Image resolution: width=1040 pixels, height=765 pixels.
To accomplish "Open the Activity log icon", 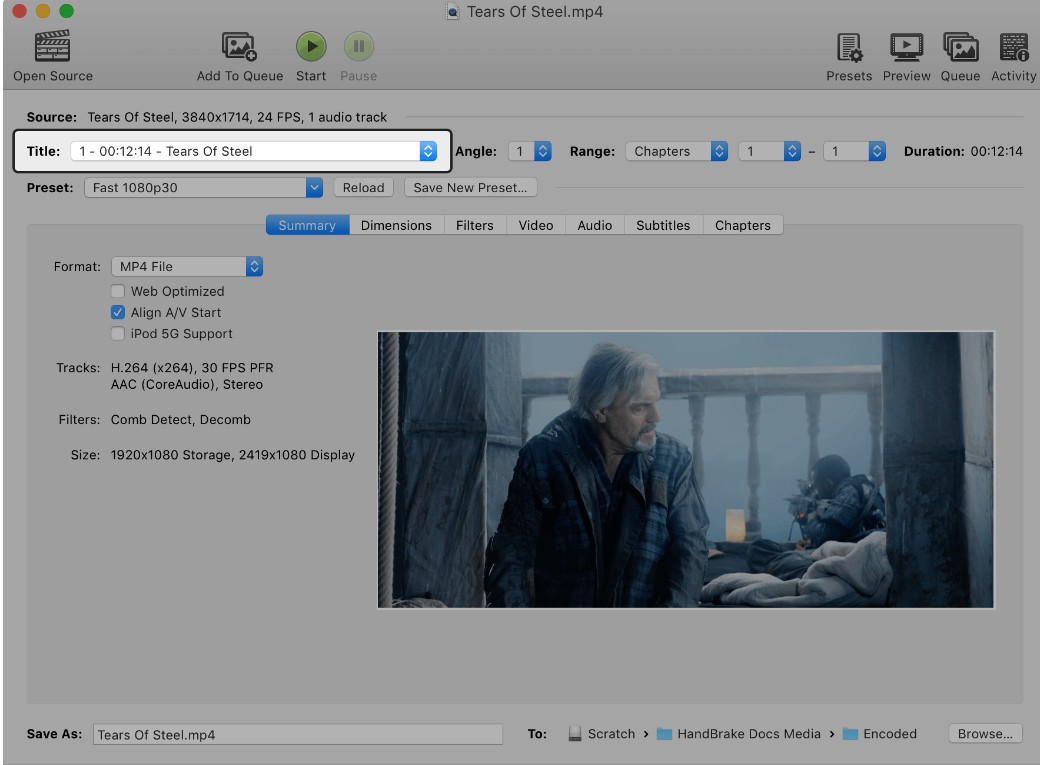I will pyautogui.click(x=1013, y=47).
